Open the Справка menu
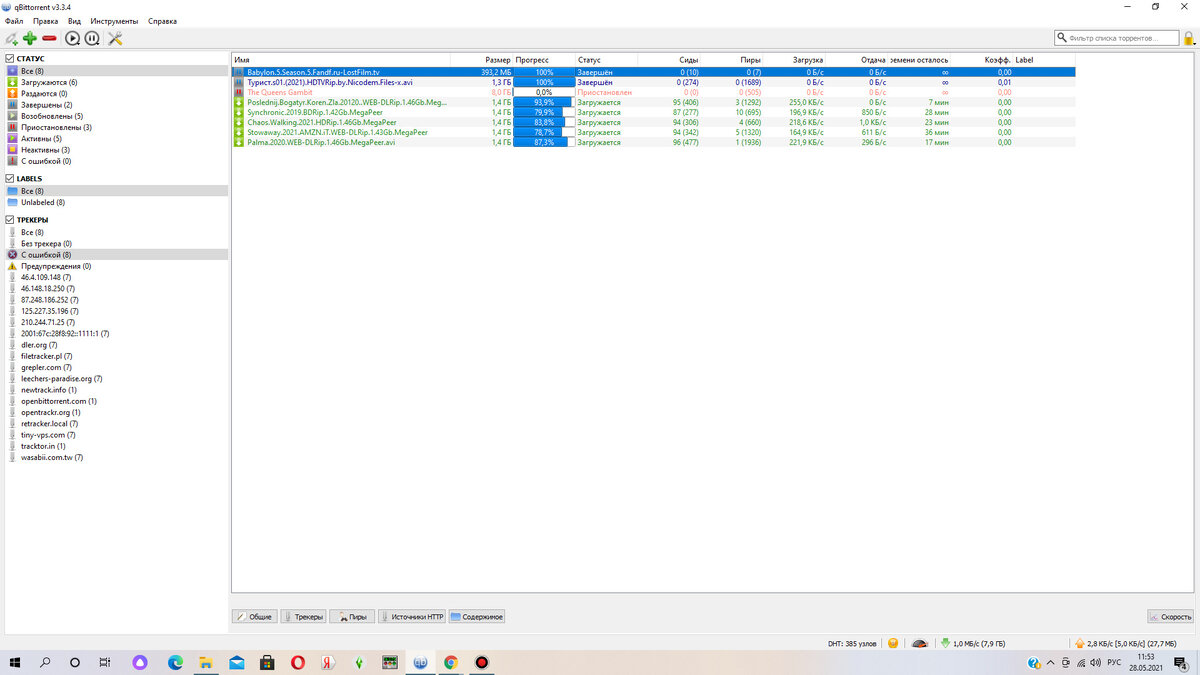Screen dimensions: 1200x675 (x=162, y=21)
